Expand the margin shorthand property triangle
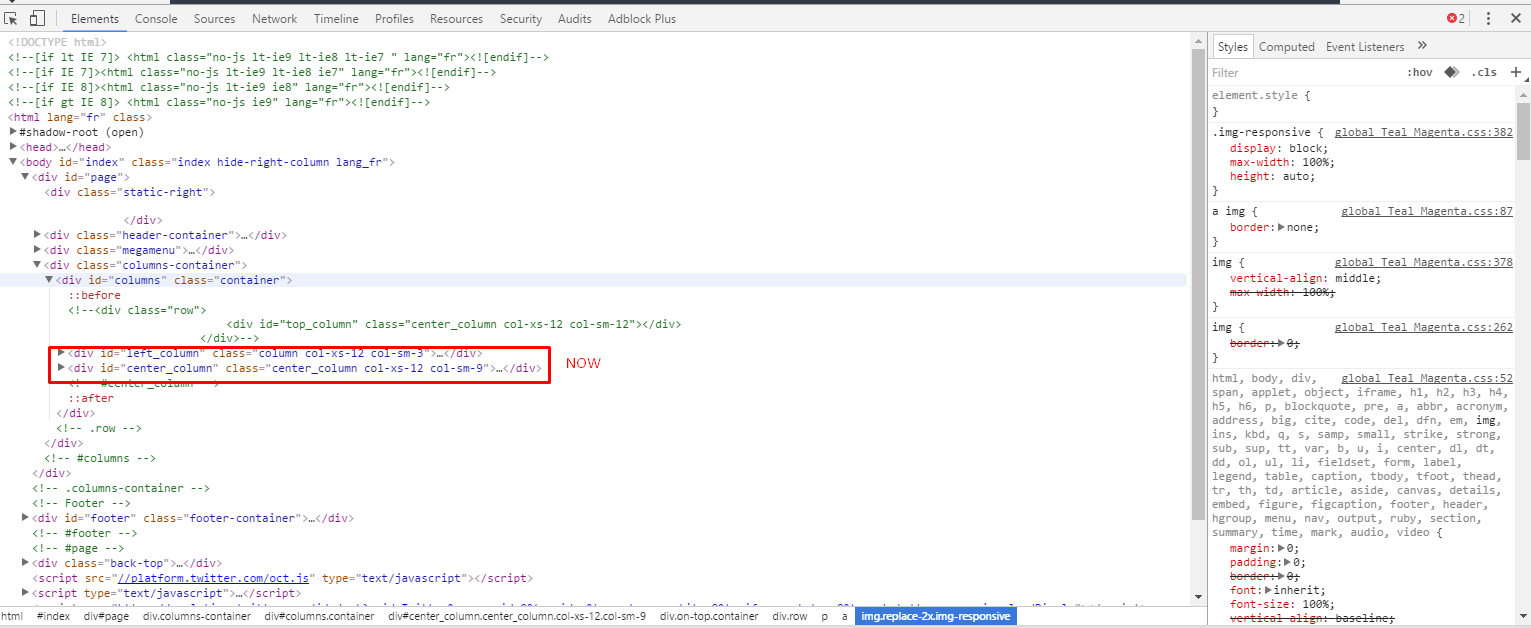1531x628 pixels. click(1282, 548)
